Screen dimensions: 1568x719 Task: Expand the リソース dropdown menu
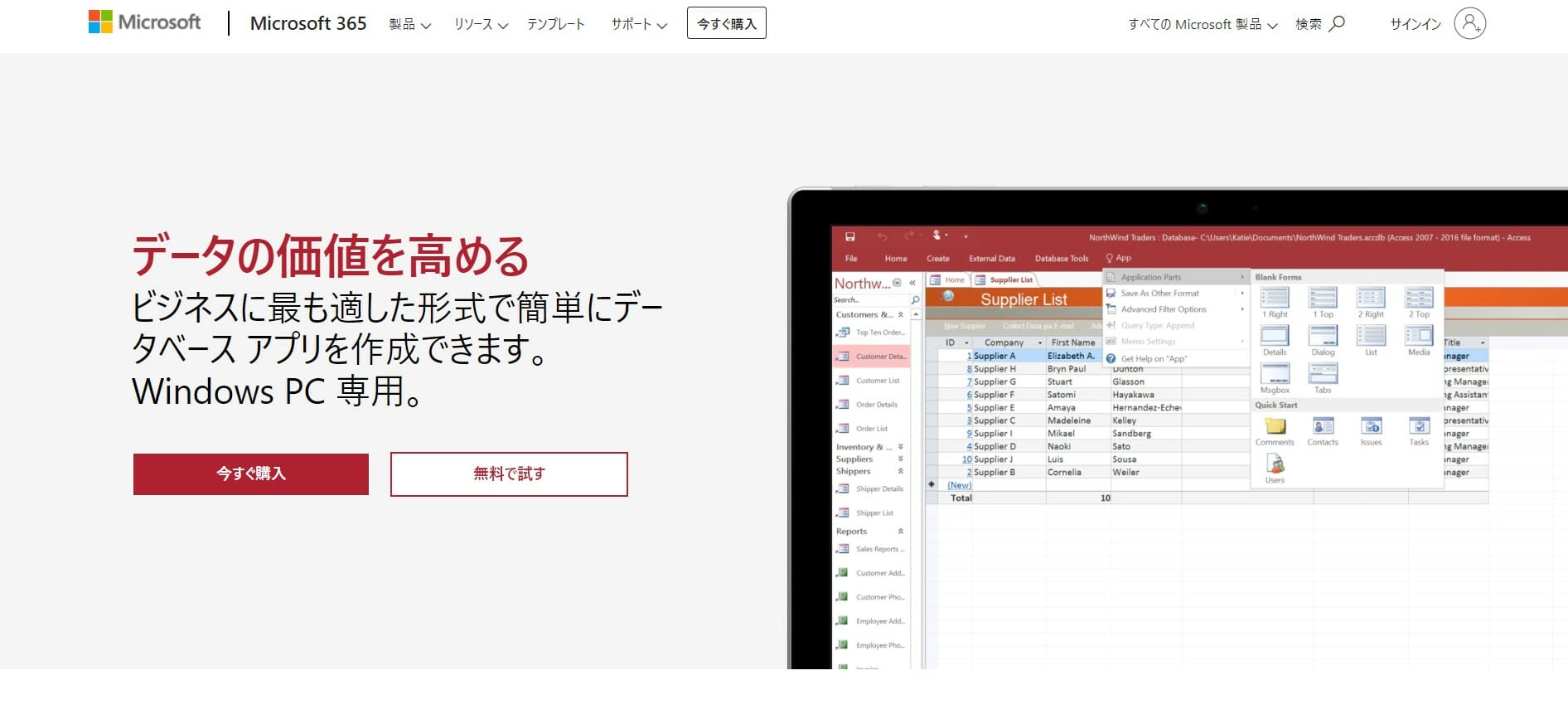(x=481, y=24)
